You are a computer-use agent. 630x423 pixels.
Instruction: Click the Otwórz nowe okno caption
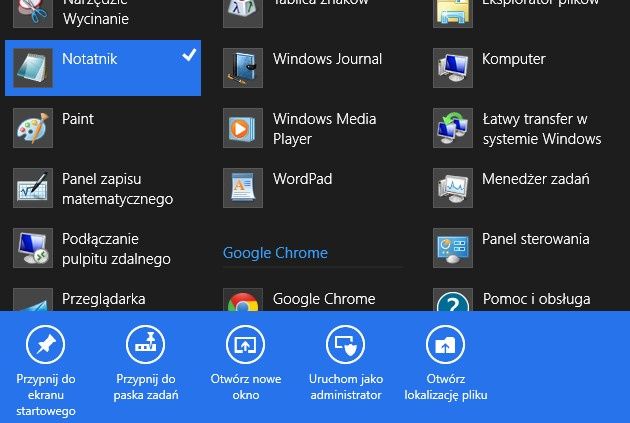pyautogui.click(x=246, y=387)
